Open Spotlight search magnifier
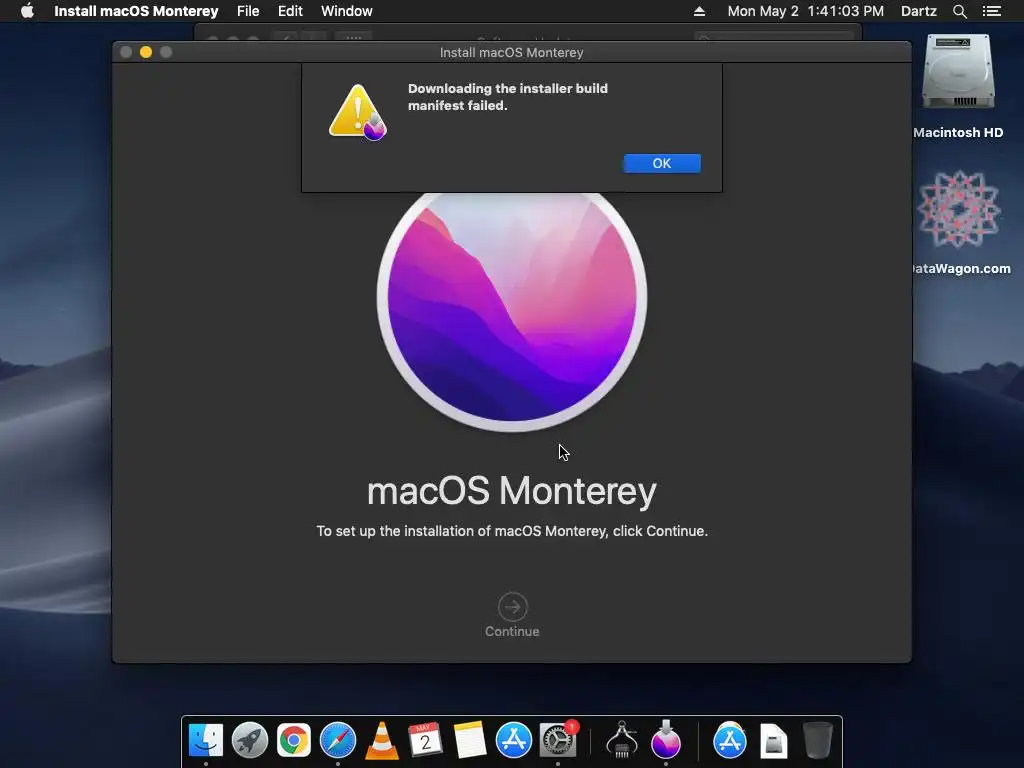Viewport: 1024px width, 768px height. pyautogui.click(x=959, y=11)
